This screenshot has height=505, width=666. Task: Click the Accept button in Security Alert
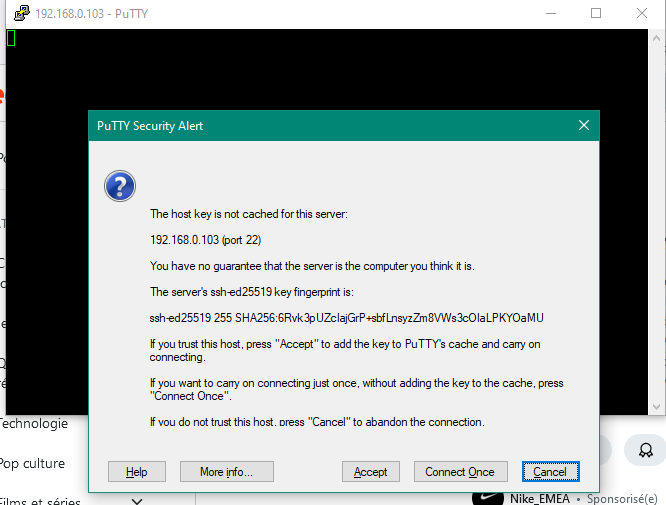[370, 471]
